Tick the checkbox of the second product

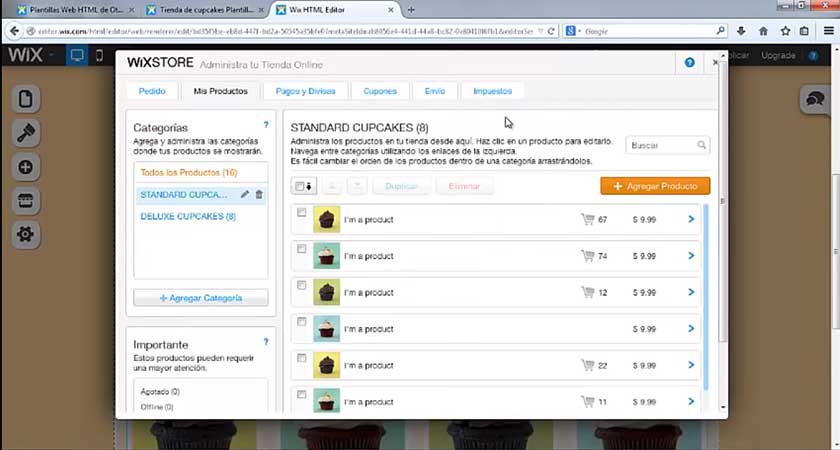click(302, 249)
